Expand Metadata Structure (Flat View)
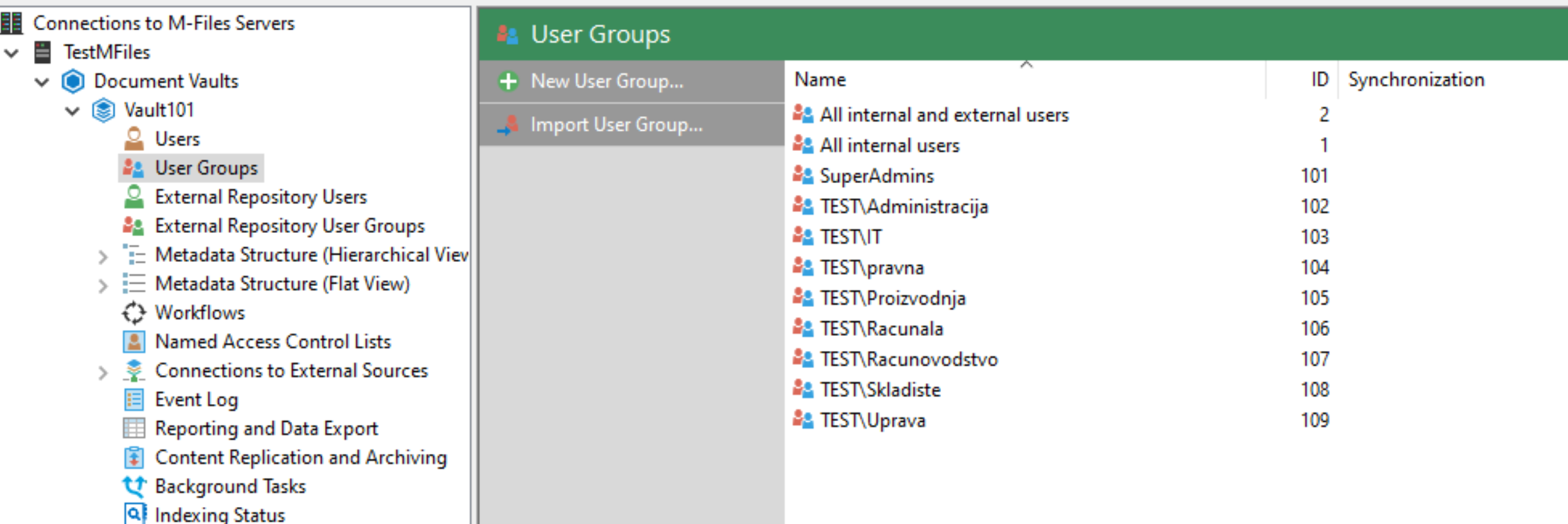1568x524 pixels. [x=103, y=285]
